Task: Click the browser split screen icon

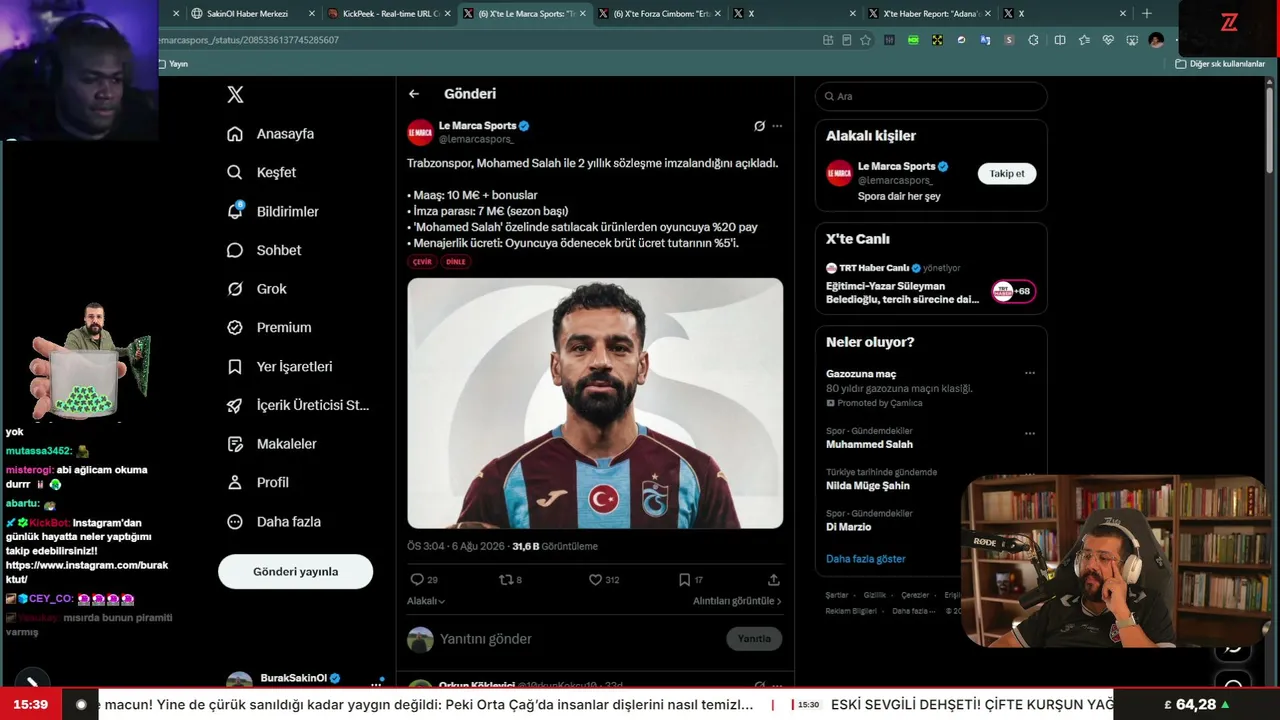Action: click(x=1060, y=40)
